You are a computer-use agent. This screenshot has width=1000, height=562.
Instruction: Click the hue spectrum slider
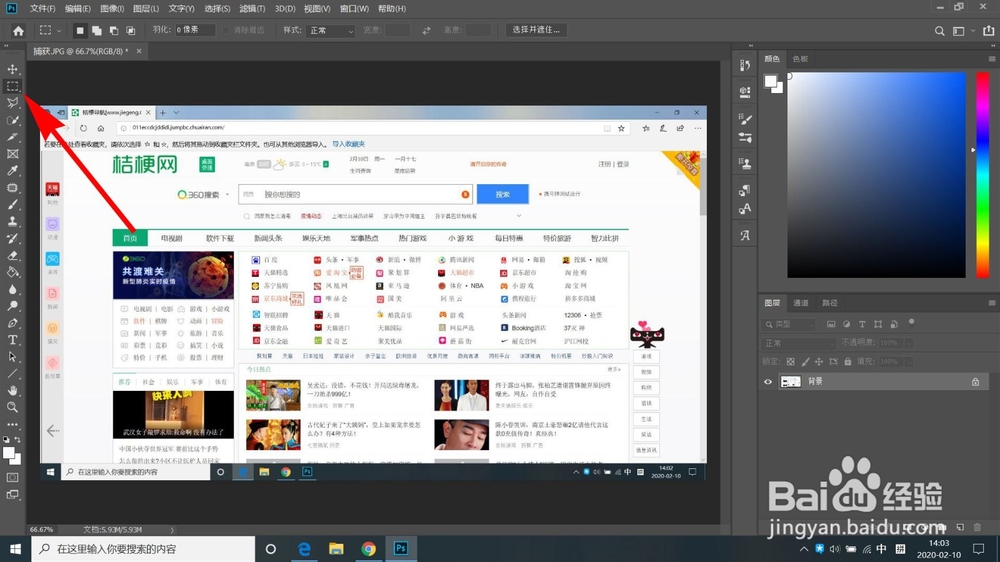coord(983,175)
